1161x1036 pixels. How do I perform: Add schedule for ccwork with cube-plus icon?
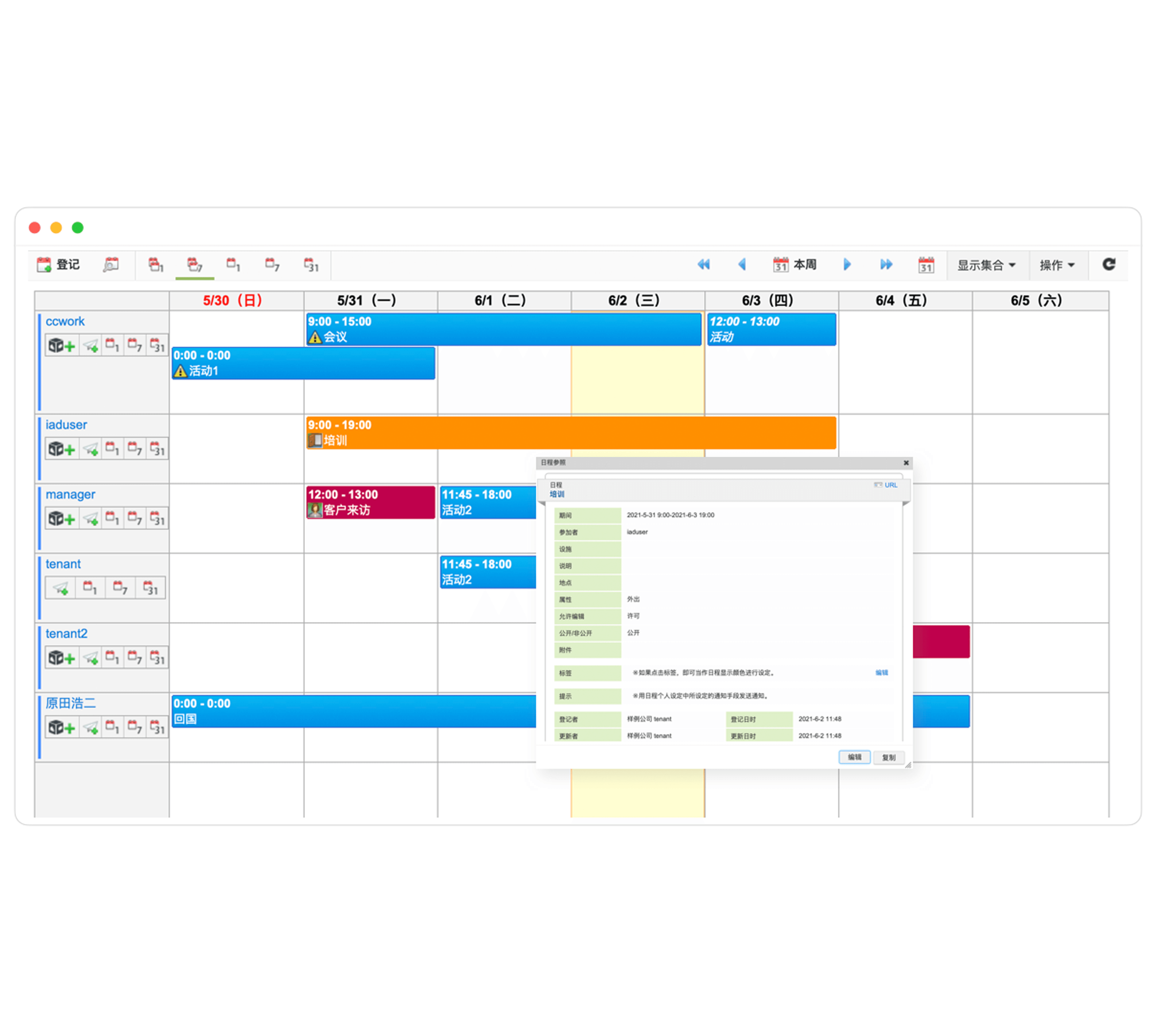[61, 346]
